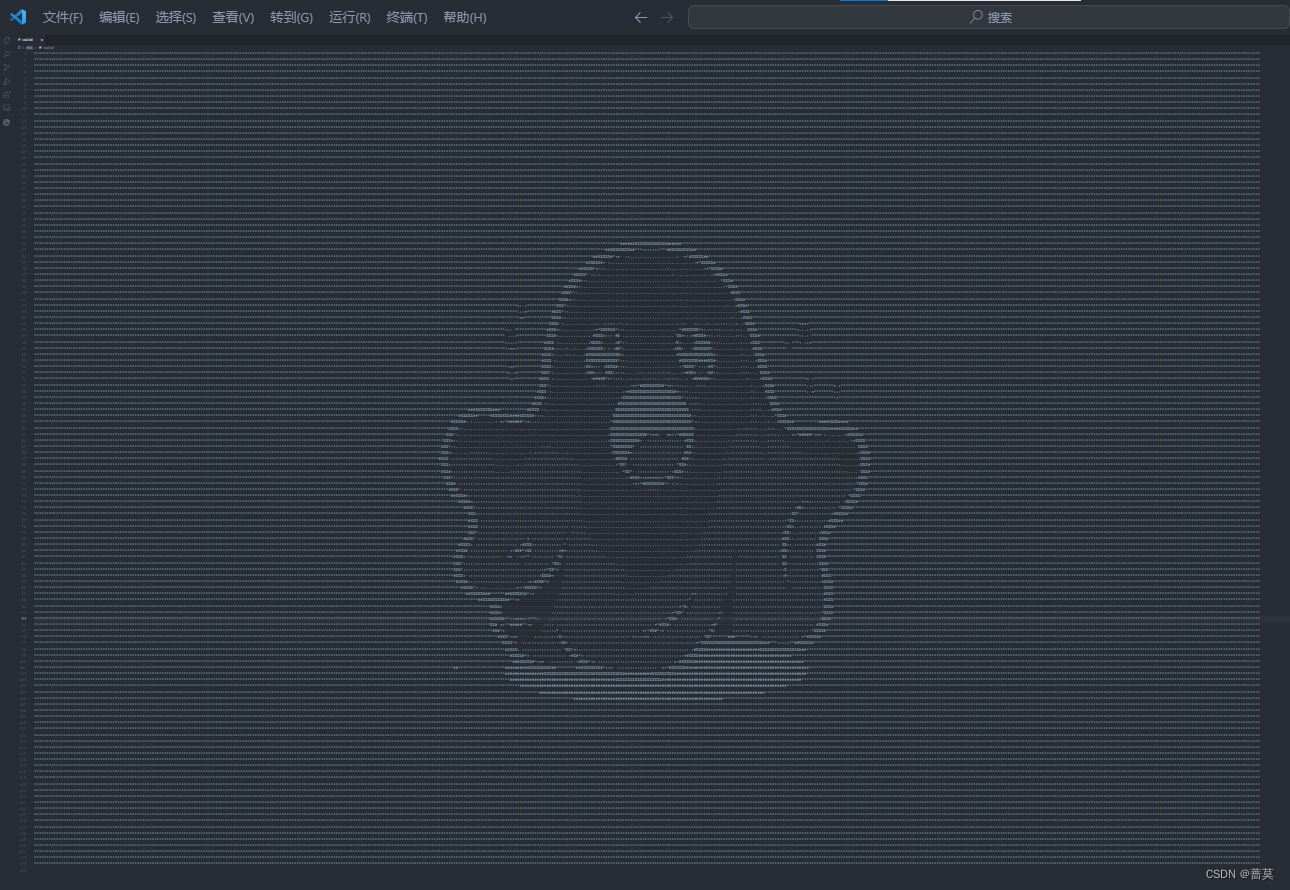Screen dimensions: 1290x890
Task: Open the Extensions view
Action: click(7, 94)
